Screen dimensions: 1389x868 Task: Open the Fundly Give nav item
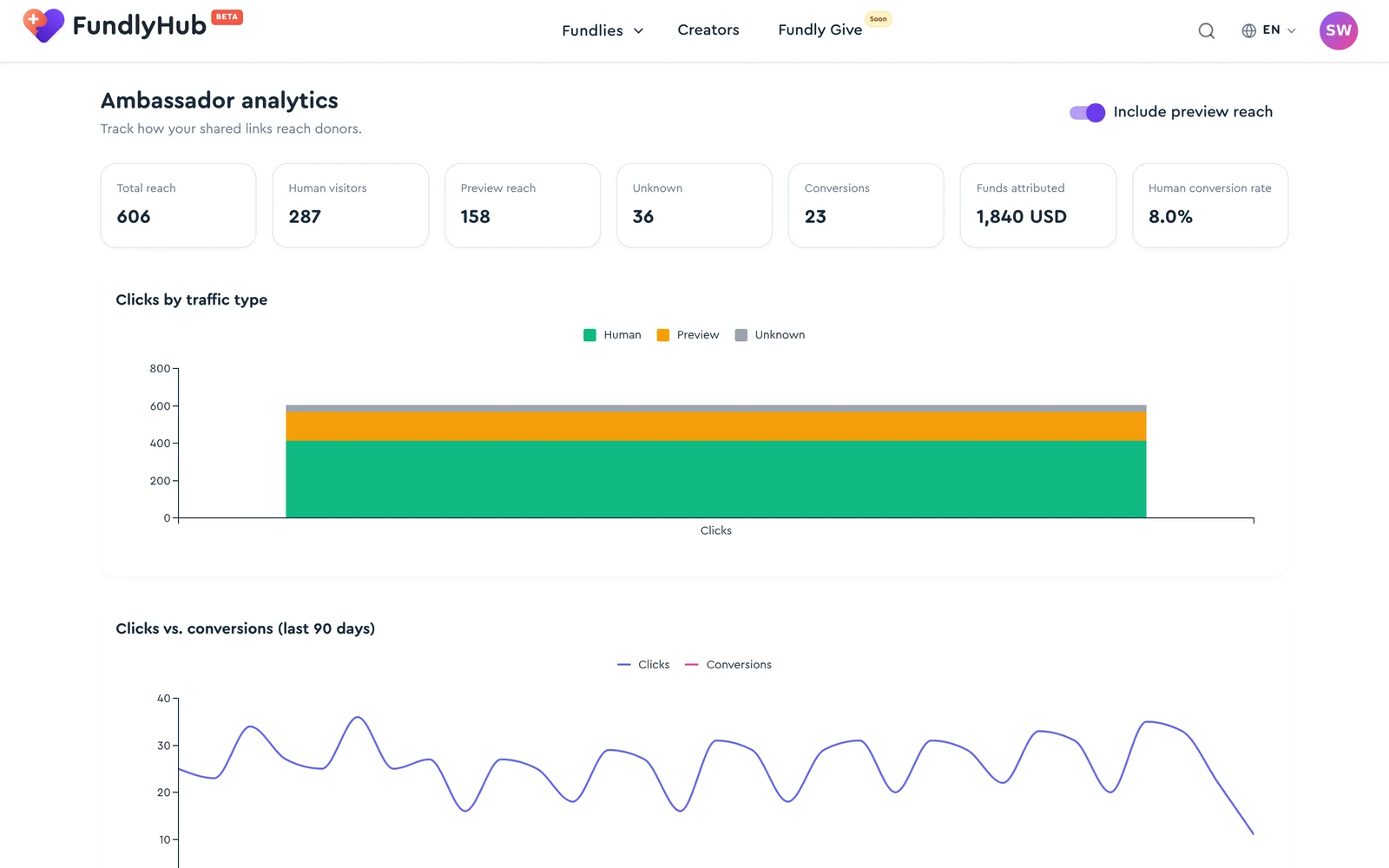pyautogui.click(x=820, y=30)
